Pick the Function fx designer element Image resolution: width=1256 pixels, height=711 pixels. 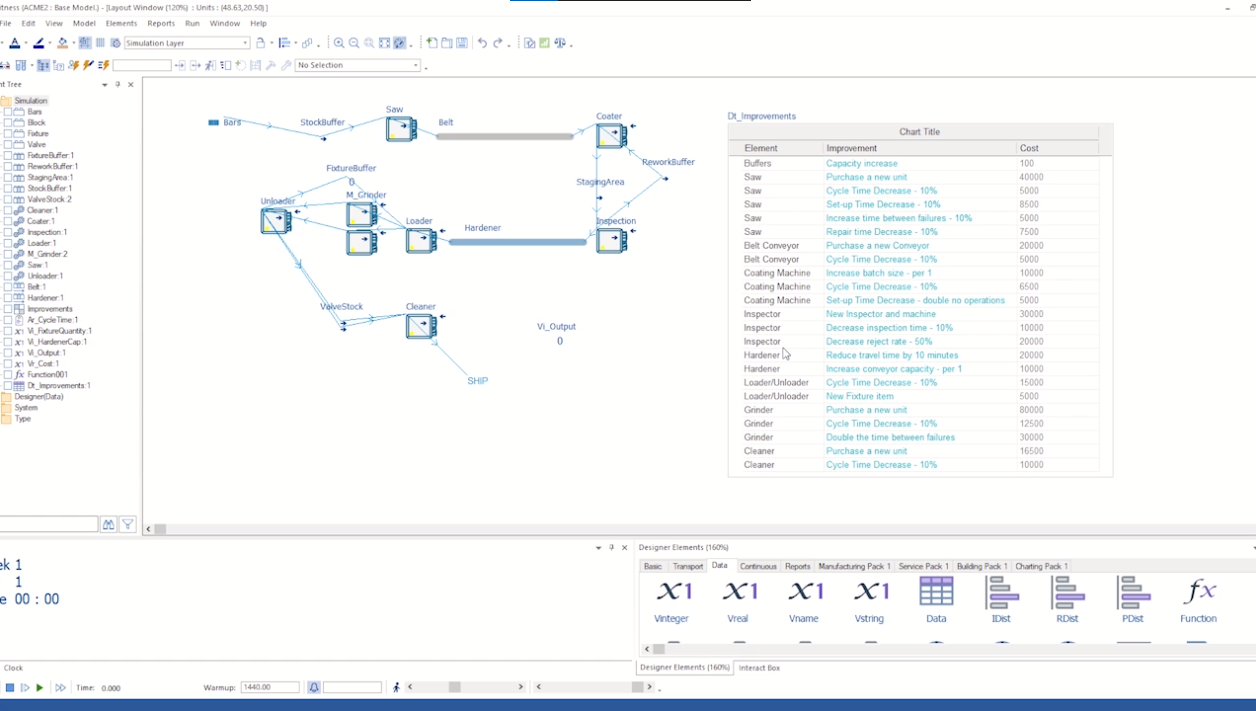pyautogui.click(x=1197, y=599)
